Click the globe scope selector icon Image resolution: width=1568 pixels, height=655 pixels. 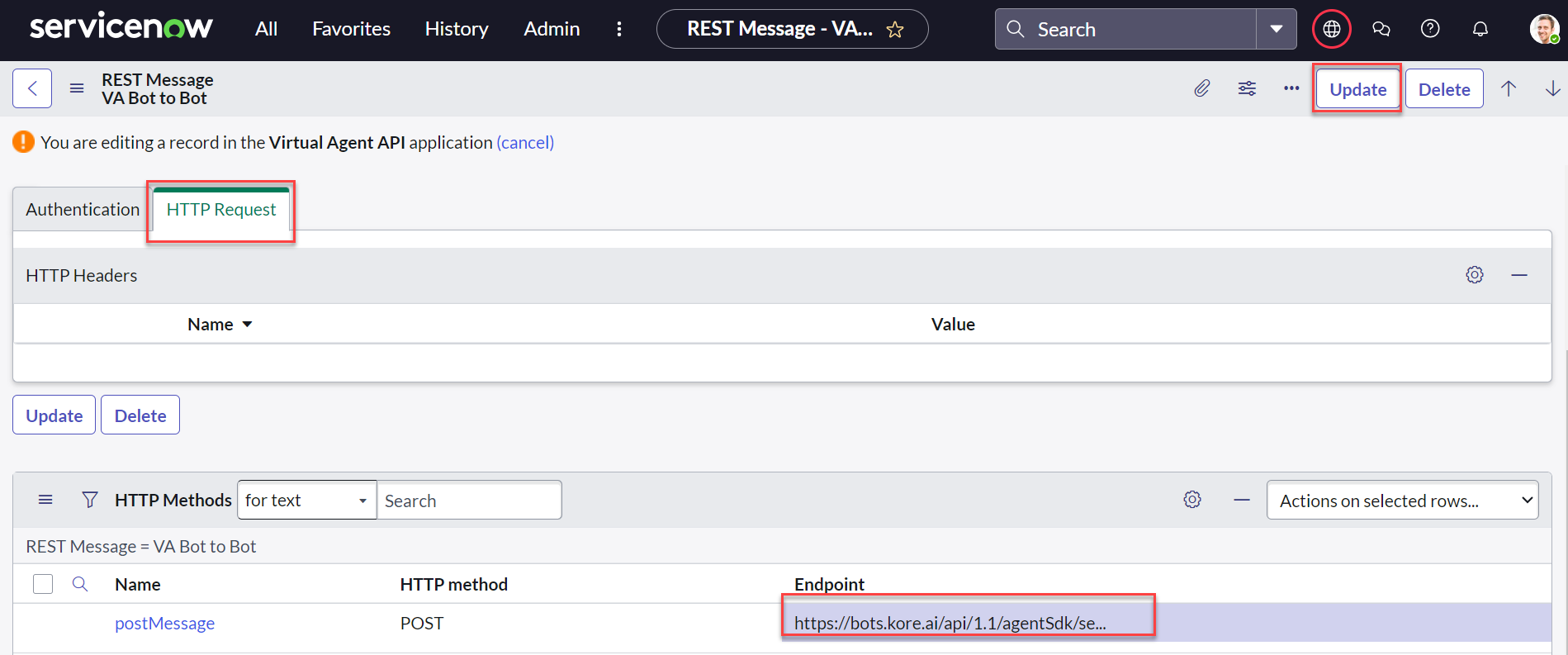pos(1331,30)
